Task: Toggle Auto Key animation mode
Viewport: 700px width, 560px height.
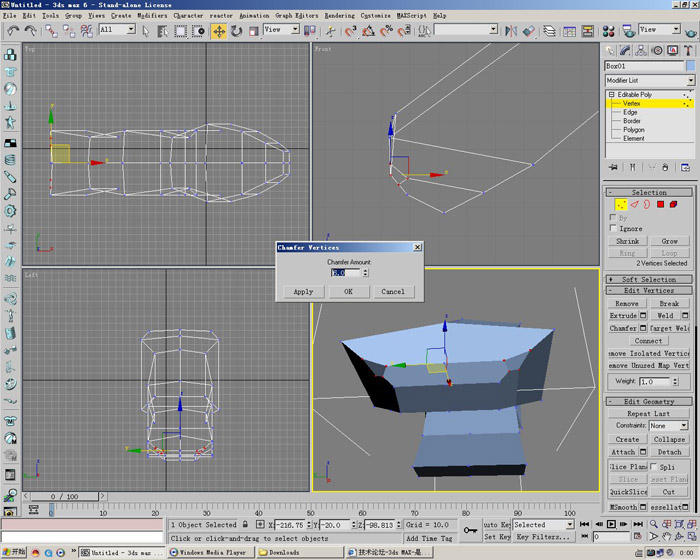Action: 497,524
